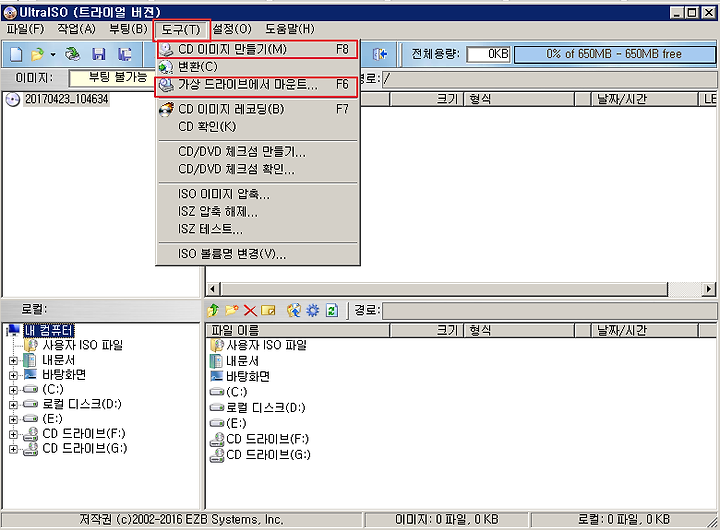Choose ISZ 압축 해제 menu item

point(258,212)
